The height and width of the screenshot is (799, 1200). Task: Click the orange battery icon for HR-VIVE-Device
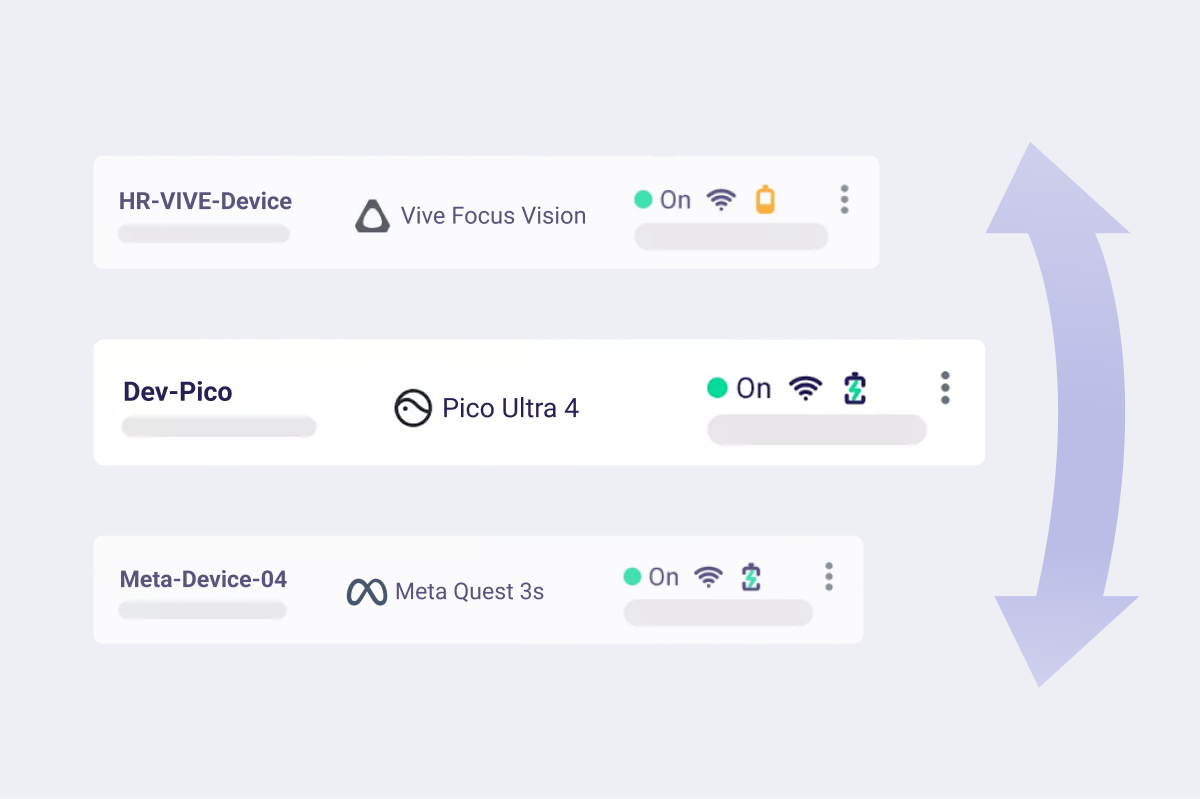click(x=765, y=200)
